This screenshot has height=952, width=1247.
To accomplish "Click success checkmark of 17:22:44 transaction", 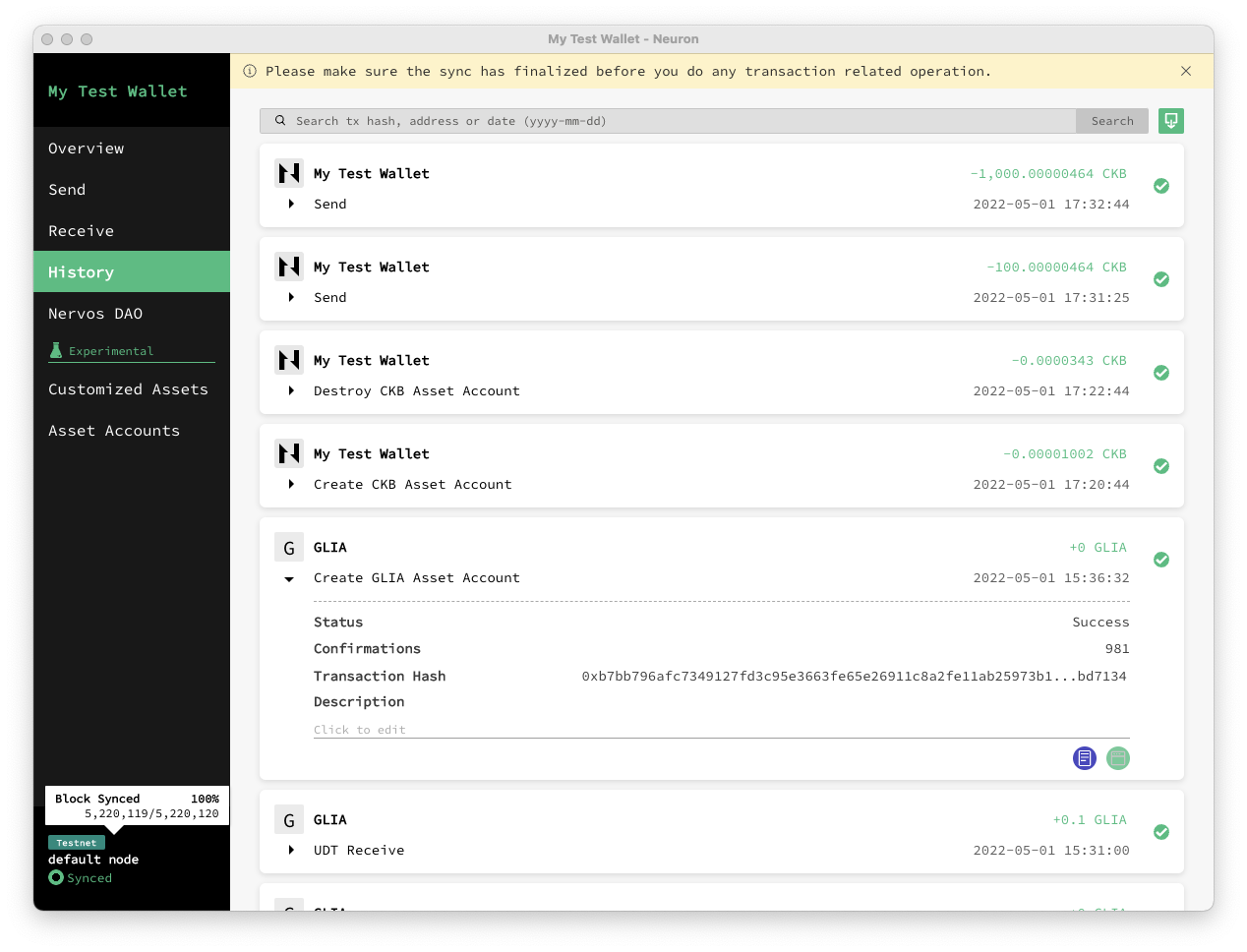I will click(1161, 373).
